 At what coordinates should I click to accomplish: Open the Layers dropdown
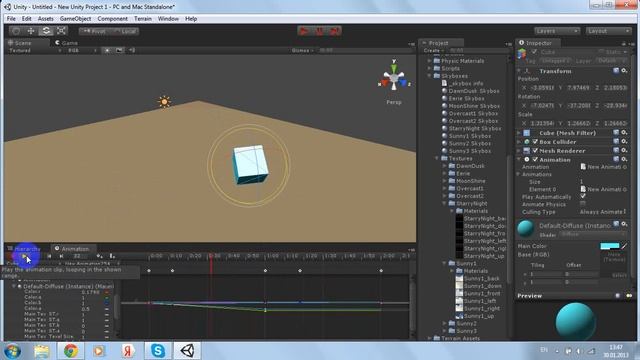tap(557, 31)
